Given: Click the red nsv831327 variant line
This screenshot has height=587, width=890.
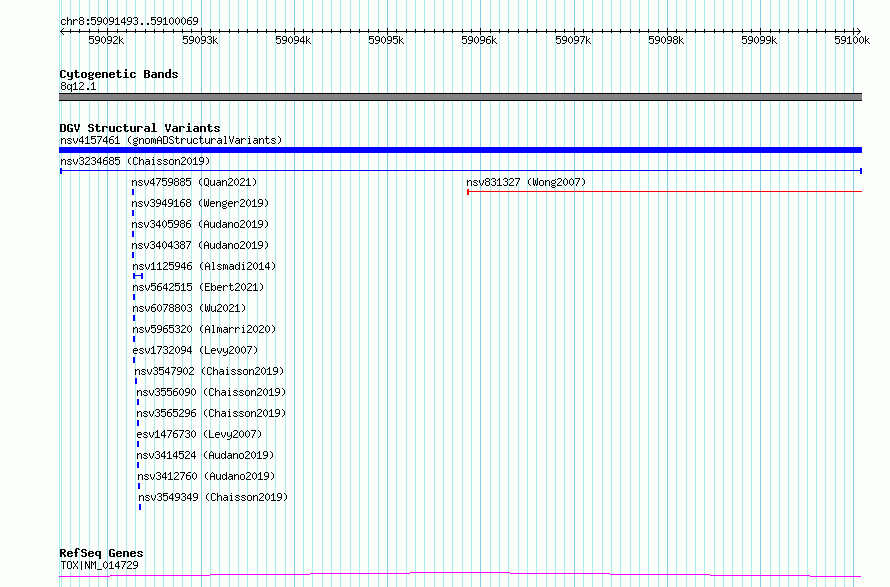Looking at the screenshot, I should (664, 192).
